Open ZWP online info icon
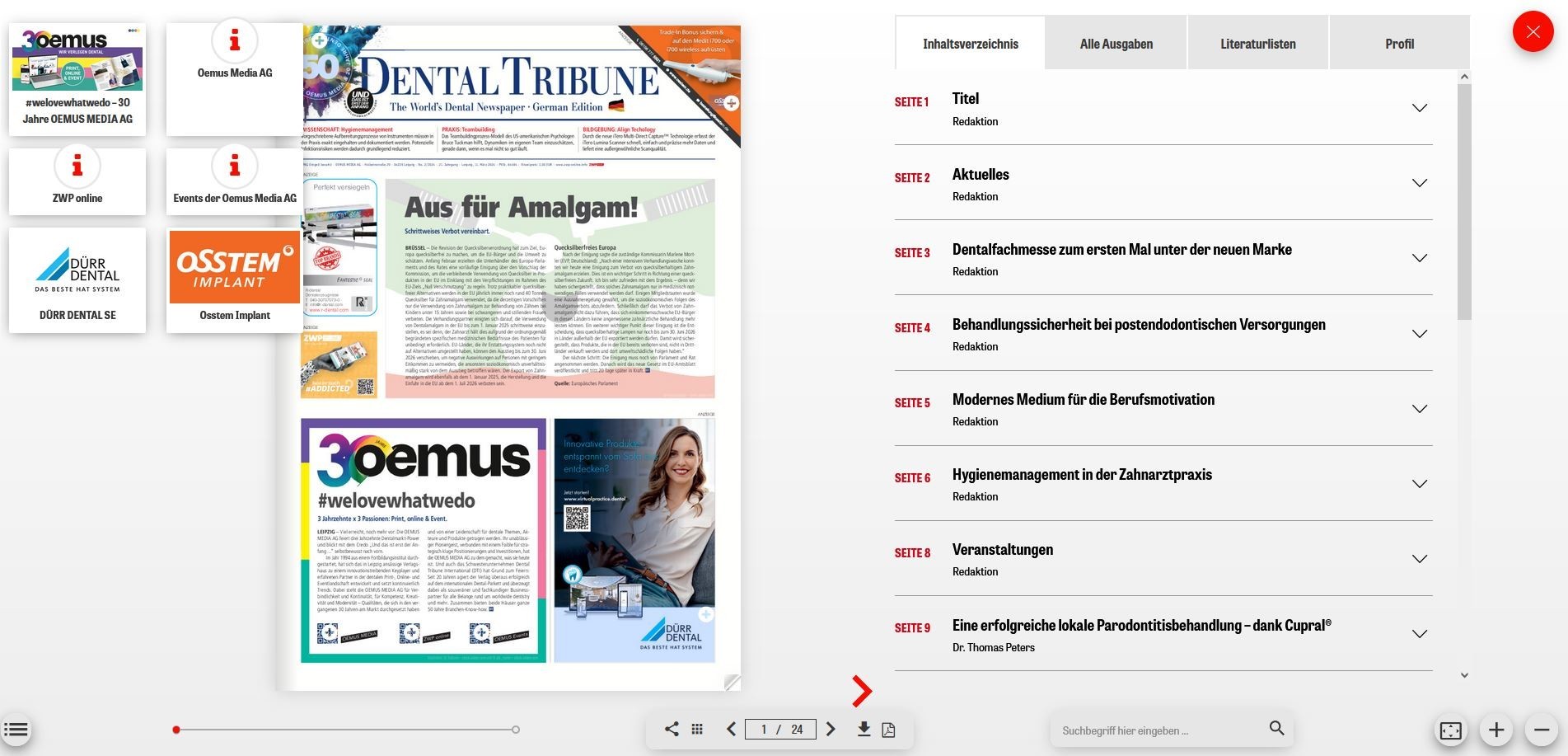This screenshot has width=1568, height=756. pyautogui.click(x=77, y=166)
